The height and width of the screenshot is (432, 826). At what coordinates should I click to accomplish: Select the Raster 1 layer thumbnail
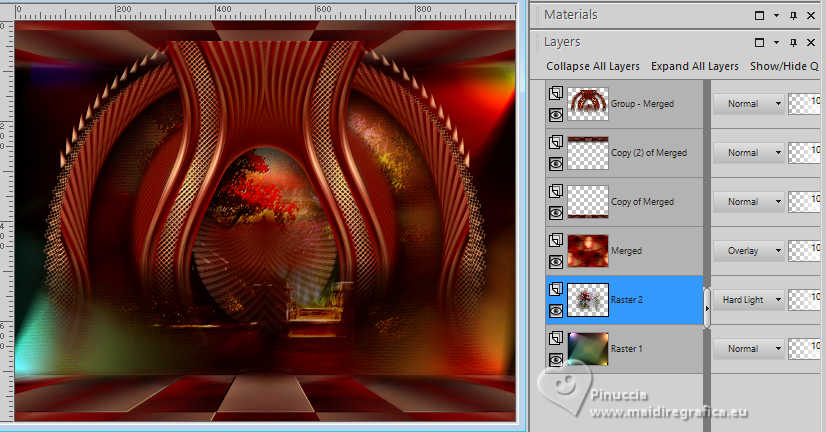tap(588, 349)
